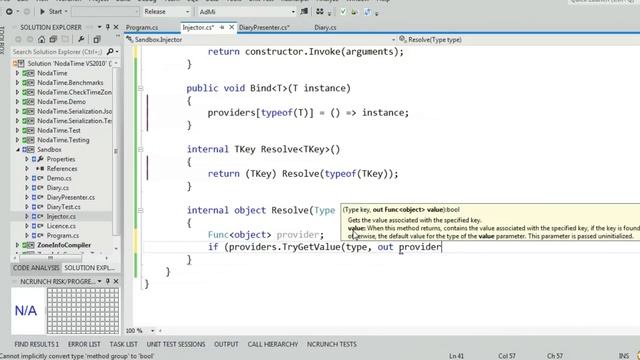The image size is (640, 360).
Task: Collapse the Sandbox project node
Action: point(18,149)
